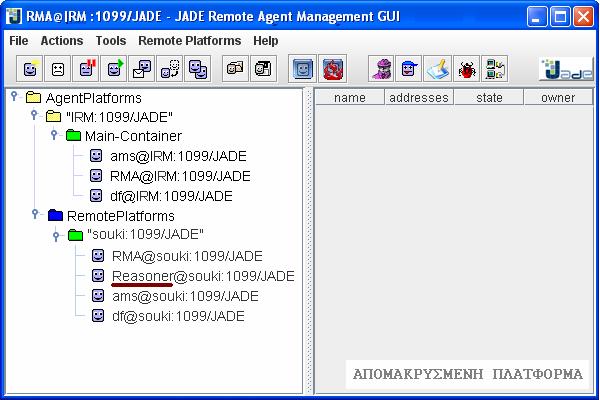Click the yellow AgentPlatforms folder icon
The height and width of the screenshot is (400, 600).
pos(33,97)
